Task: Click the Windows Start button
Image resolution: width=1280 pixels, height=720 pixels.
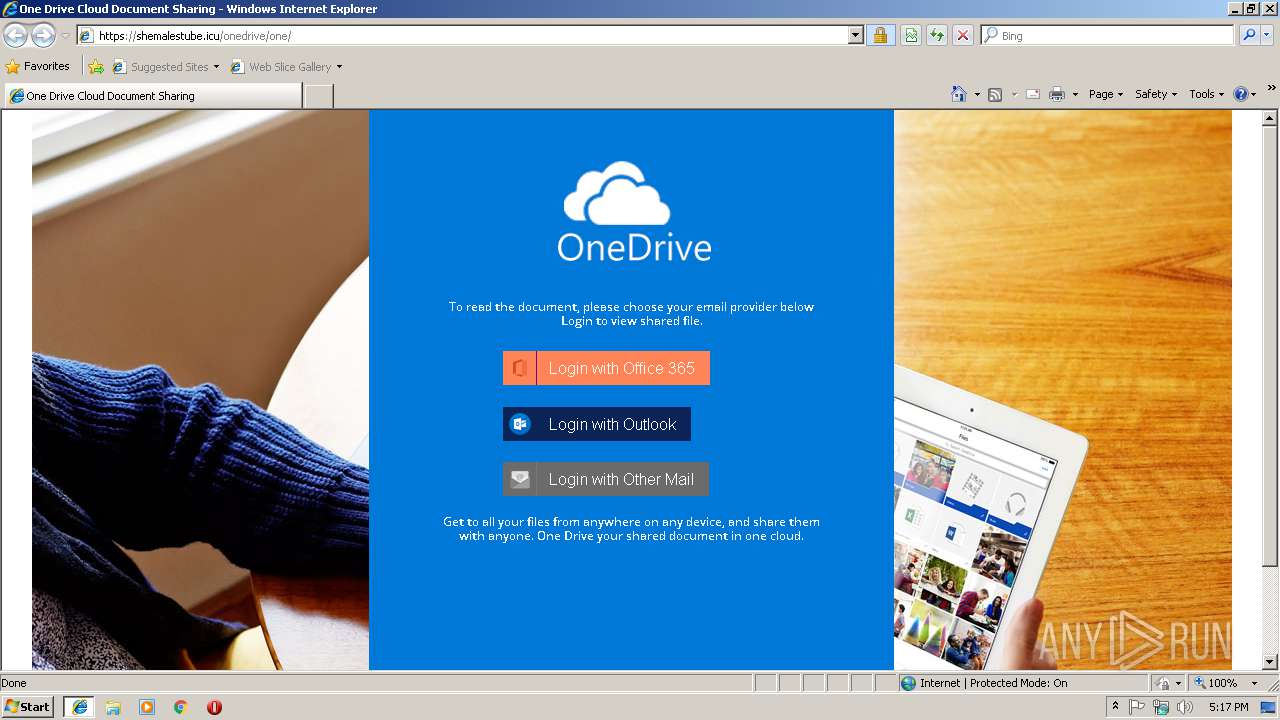Action: (28, 706)
